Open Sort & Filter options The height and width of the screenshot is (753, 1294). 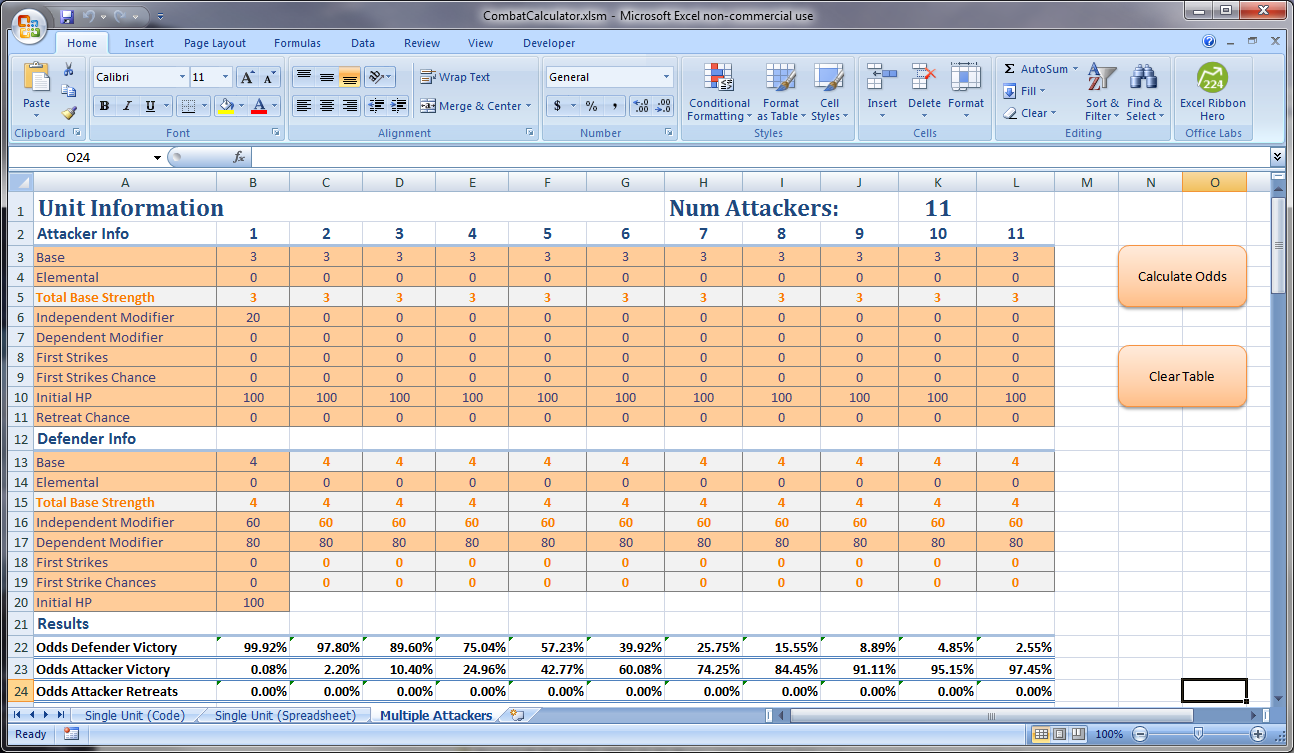click(1101, 92)
